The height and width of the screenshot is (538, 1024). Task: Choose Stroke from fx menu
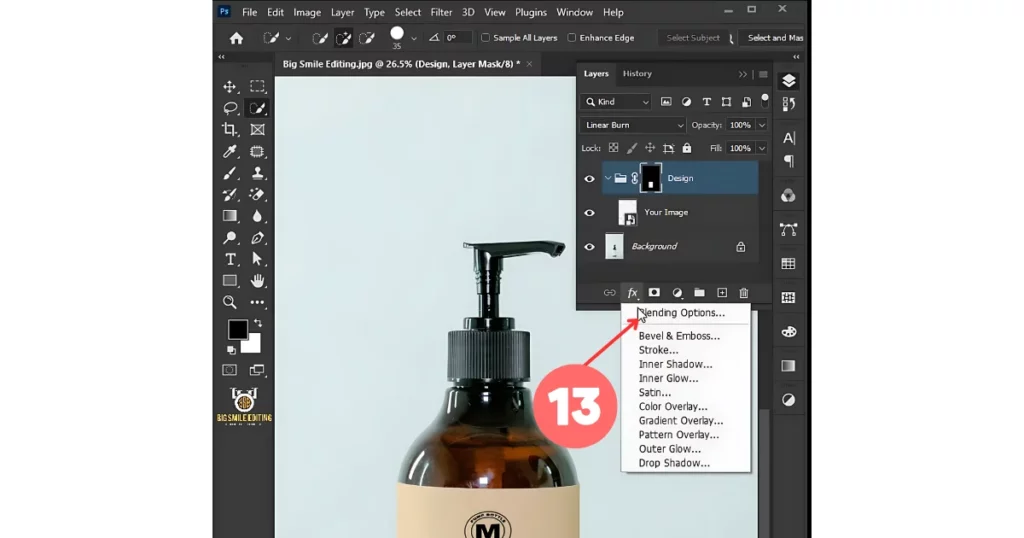(x=658, y=351)
